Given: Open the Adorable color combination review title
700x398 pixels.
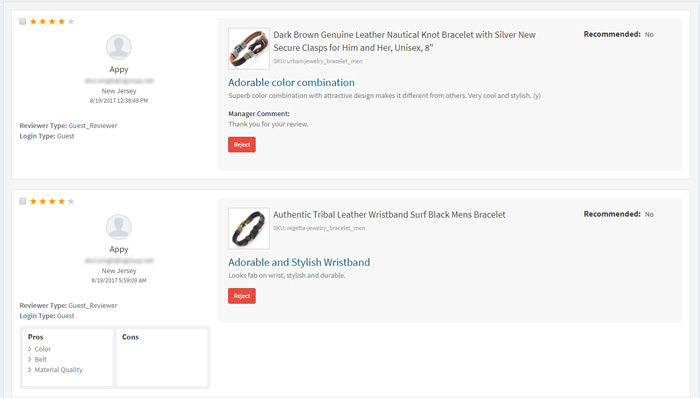Looking at the screenshot, I should tap(292, 83).
